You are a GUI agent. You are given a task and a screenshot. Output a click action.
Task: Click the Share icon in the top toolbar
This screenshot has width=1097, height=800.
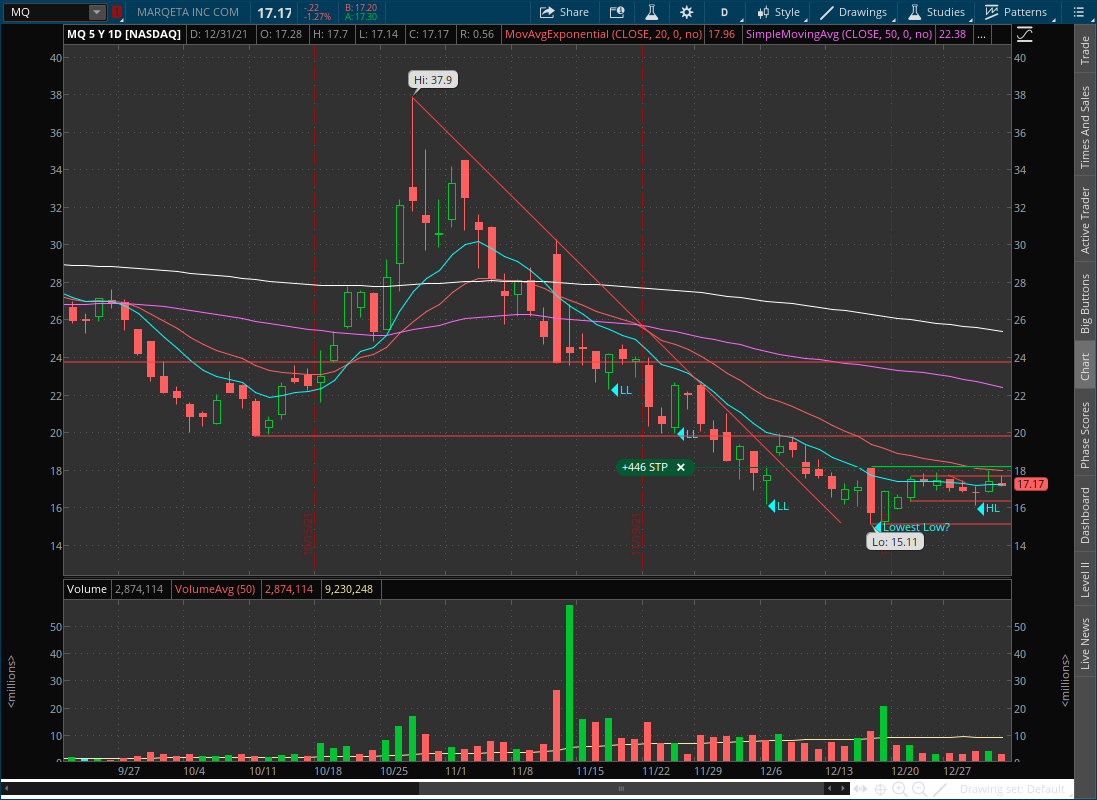[564, 12]
